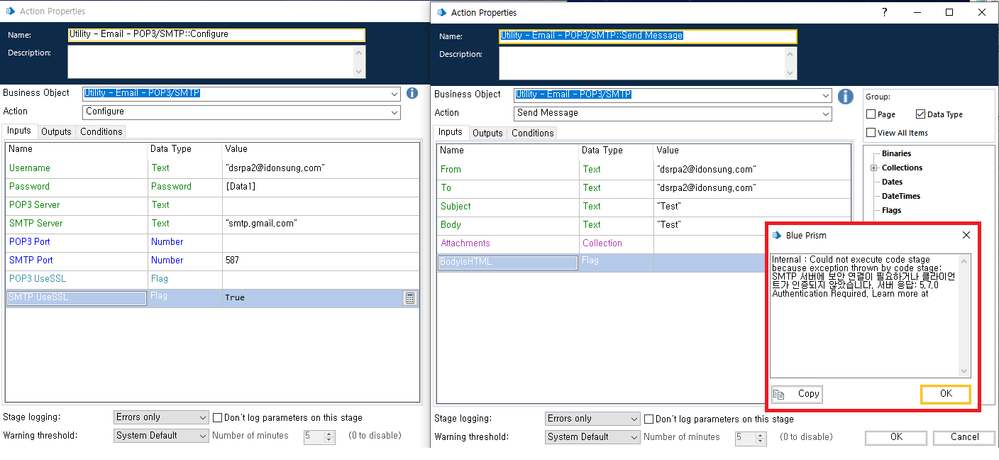
Task: Open the Stage logging dropdown in the Send Message window
Action: click(x=592, y=419)
